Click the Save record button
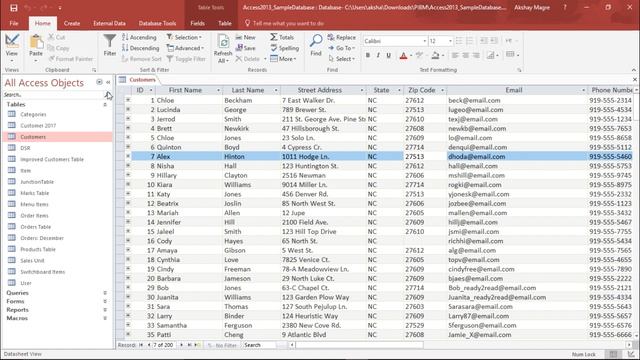Screen dimensions: 640x360 point(245,48)
